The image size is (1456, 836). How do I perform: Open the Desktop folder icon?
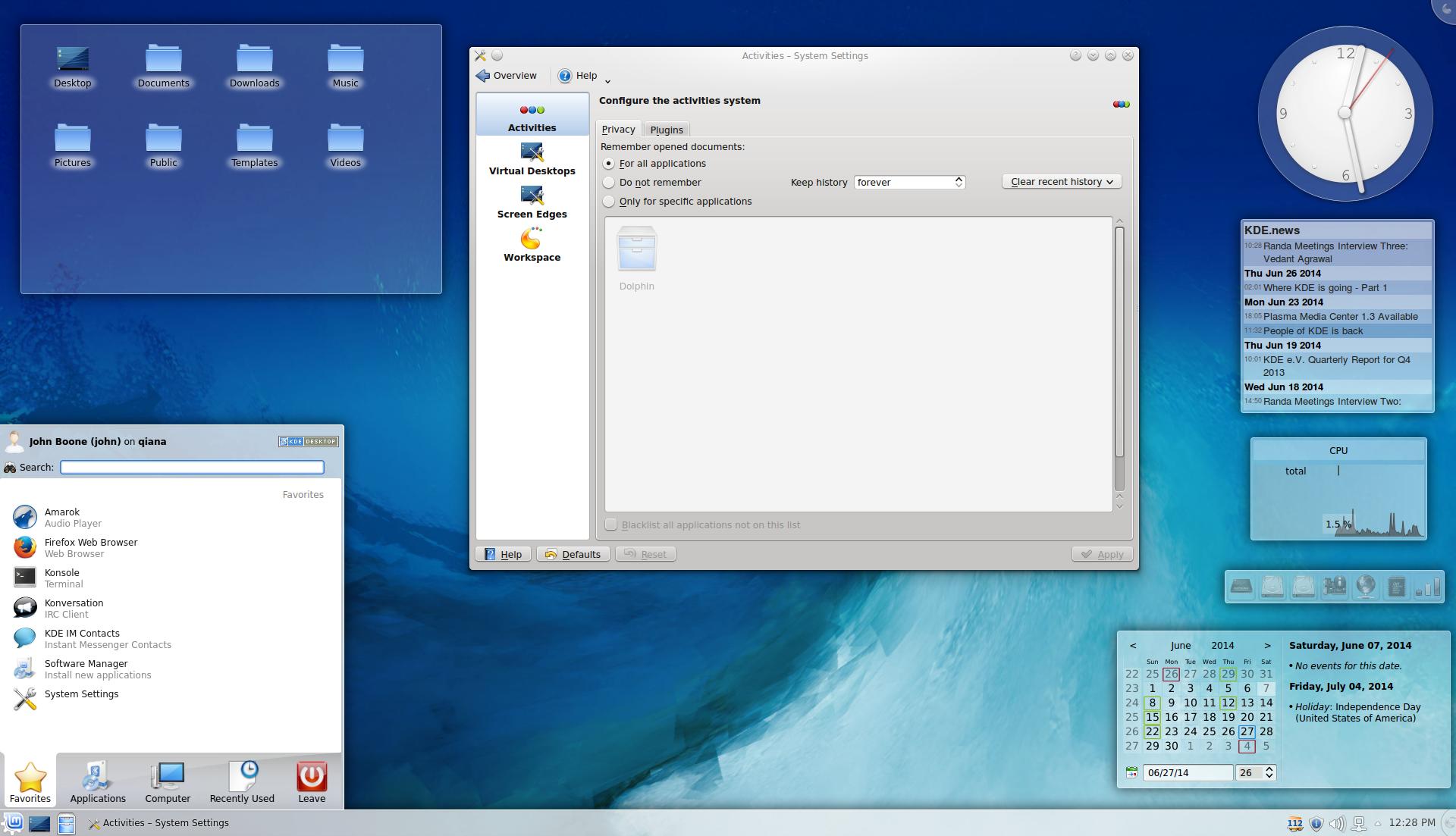click(x=73, y=67)
